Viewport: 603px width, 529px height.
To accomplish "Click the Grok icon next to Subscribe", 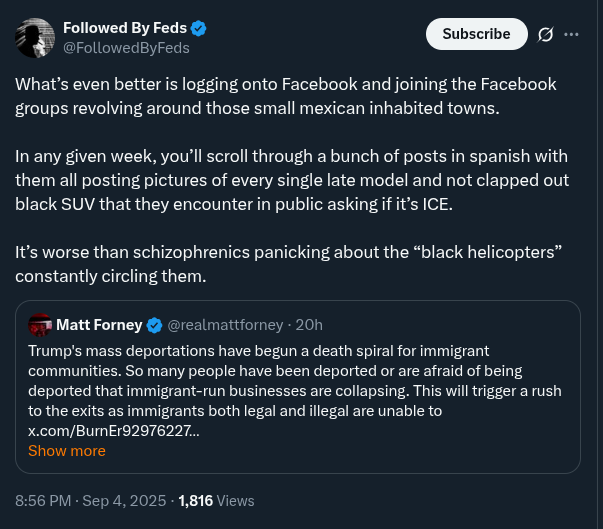I will (x=545, y=34).
